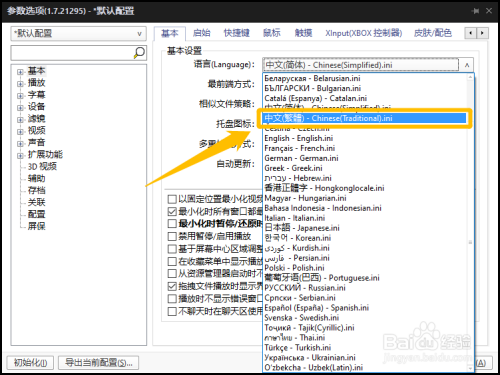Switch to the 皮肤/配色 tab

pos(433,33)
